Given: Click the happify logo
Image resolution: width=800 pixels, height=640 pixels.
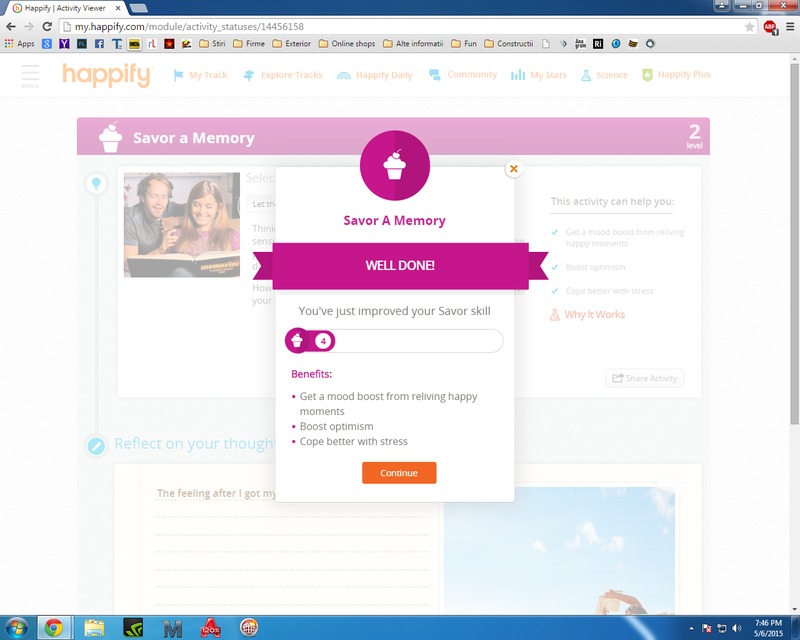Looking at the screenshot, I should click(107, 76).
